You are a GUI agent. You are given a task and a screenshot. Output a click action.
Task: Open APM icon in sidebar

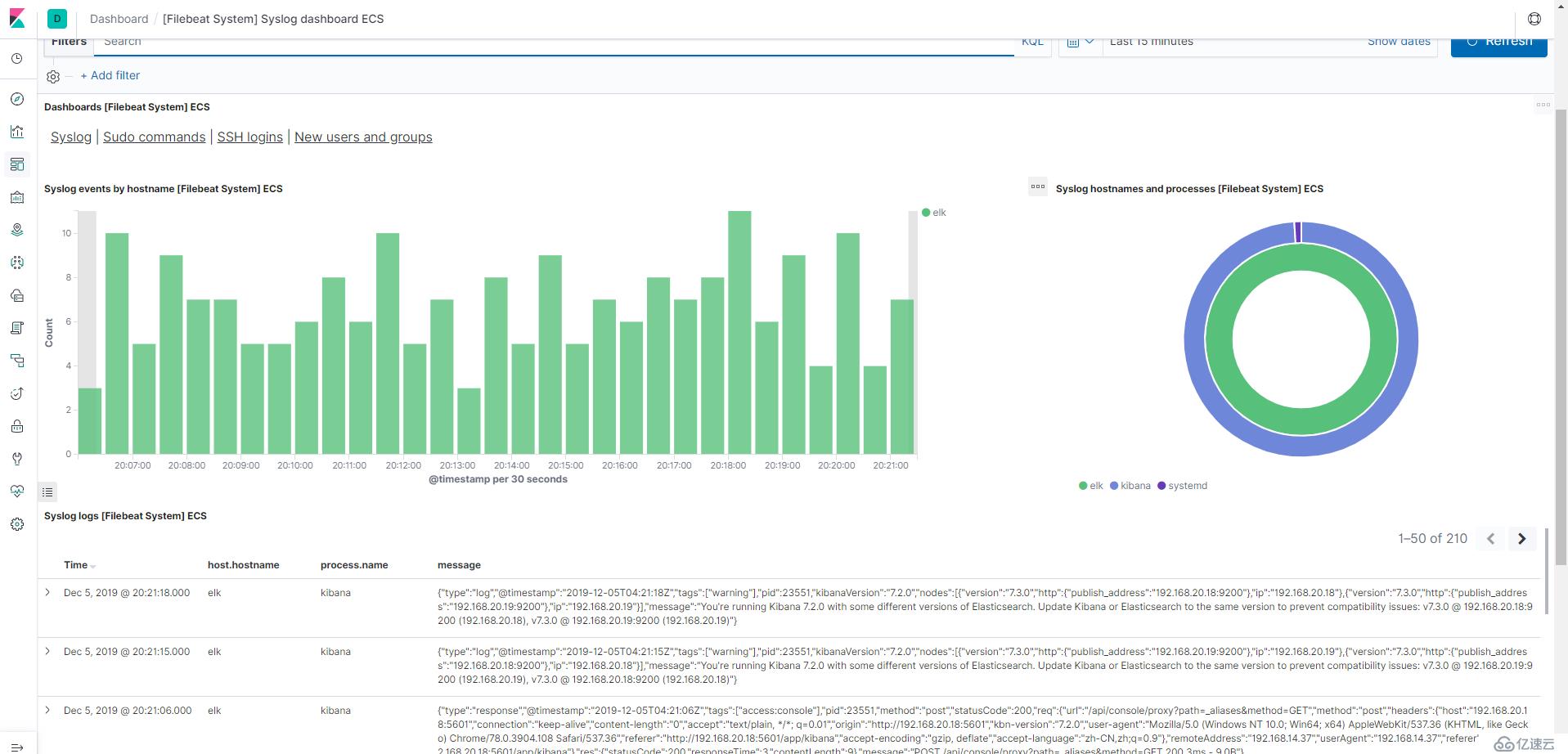(x=17, y=361)
